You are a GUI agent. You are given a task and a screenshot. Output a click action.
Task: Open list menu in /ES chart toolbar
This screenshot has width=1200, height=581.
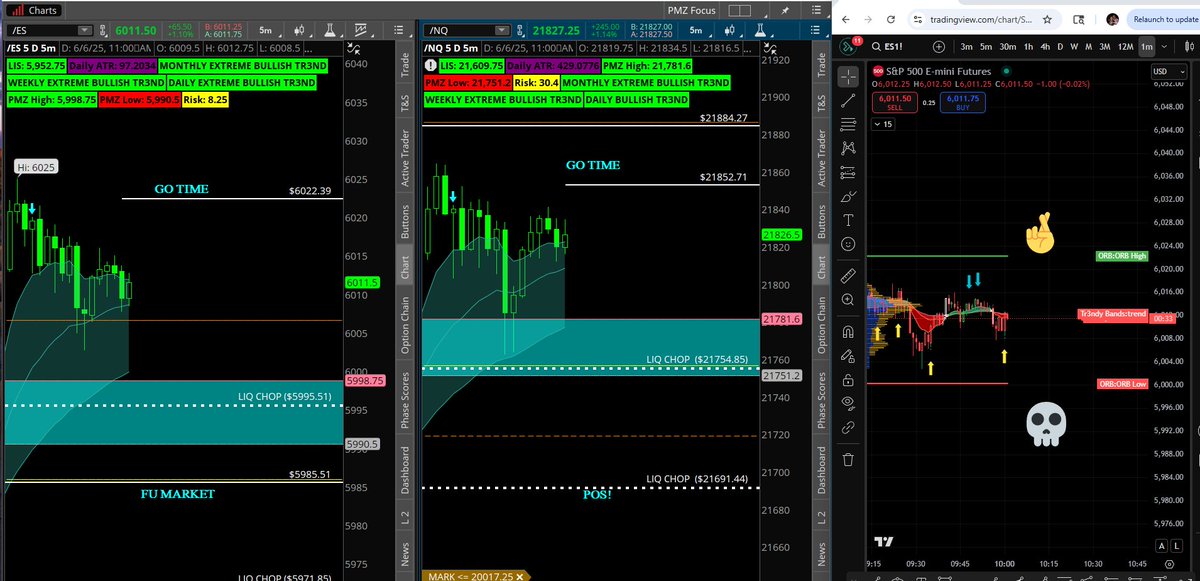coord(397,31)
